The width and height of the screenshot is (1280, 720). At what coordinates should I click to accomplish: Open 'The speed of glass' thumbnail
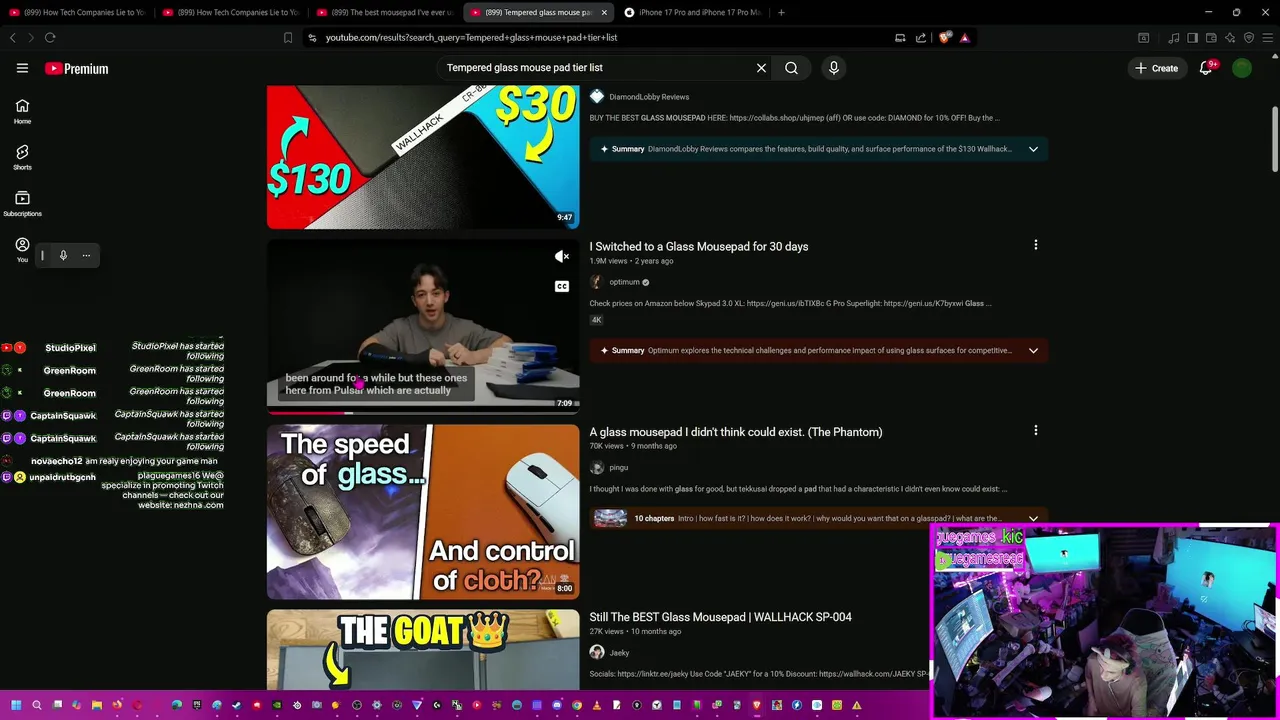pyautogui.click(x=423, y=512)
